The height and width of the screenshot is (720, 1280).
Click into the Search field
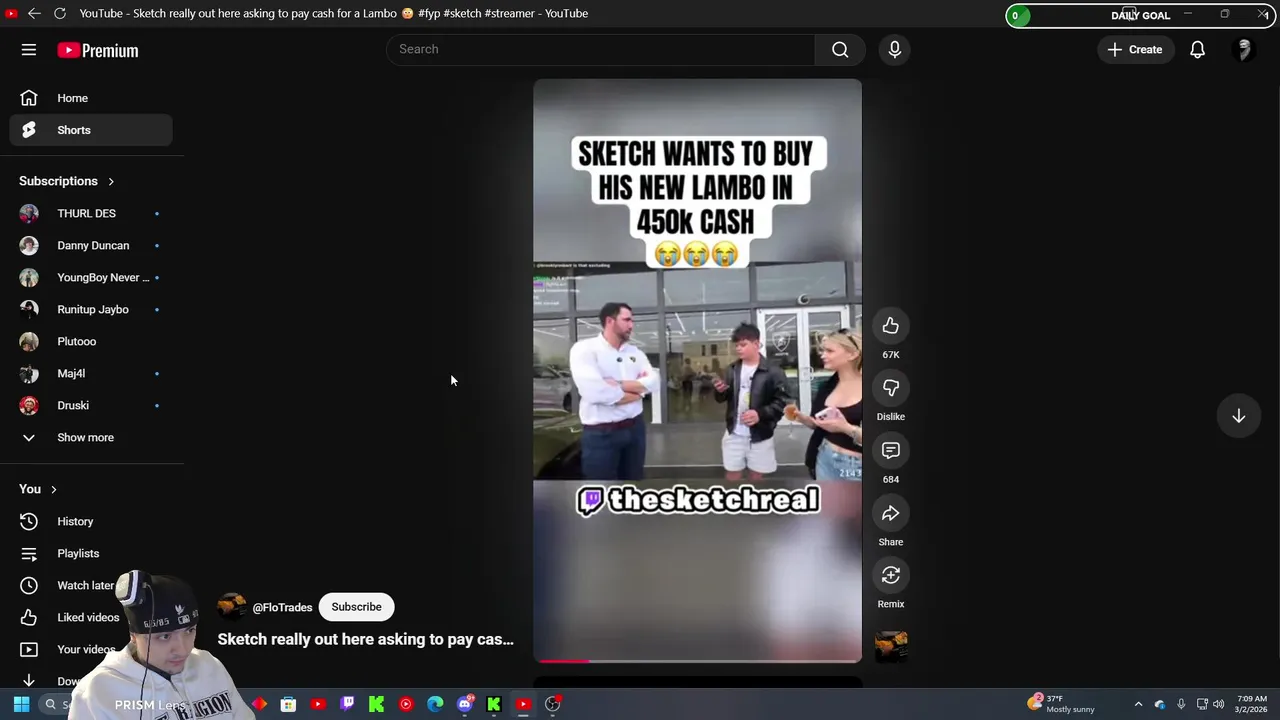click(601, 49)
